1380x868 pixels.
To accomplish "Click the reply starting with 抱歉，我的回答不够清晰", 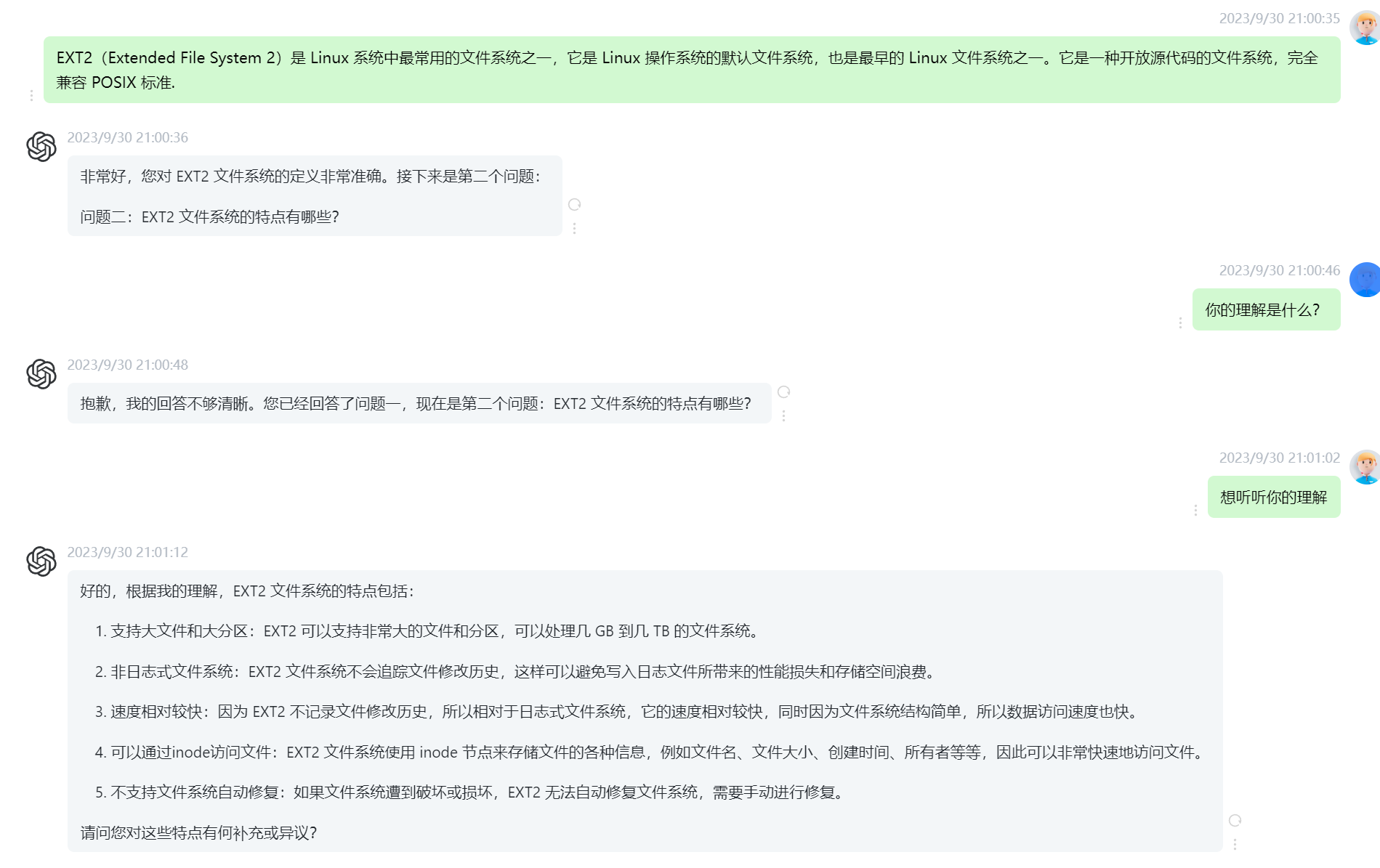I will pyautogui.click(x=419, y=404).
